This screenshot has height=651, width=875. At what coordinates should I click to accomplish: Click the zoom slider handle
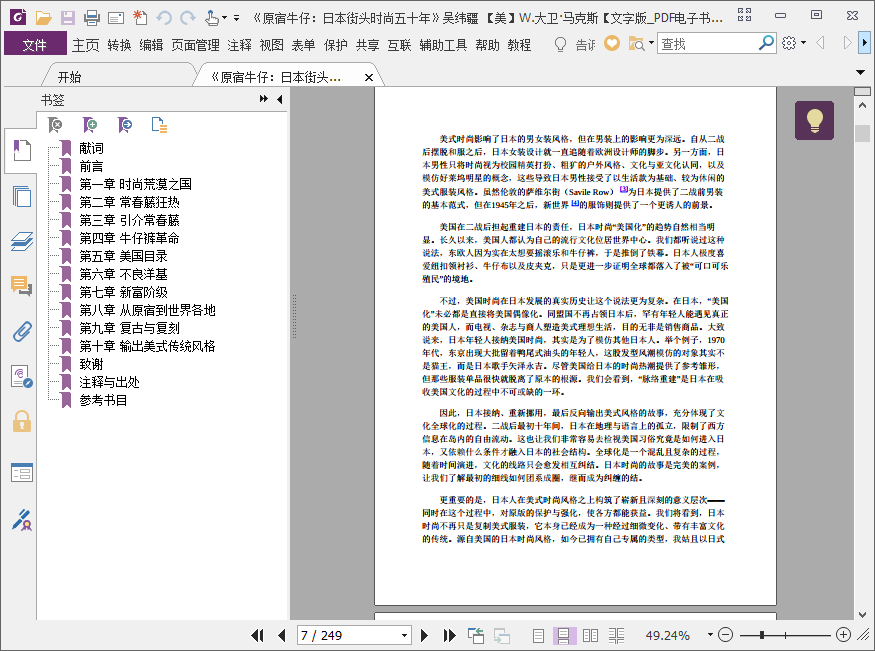(762, 635)
